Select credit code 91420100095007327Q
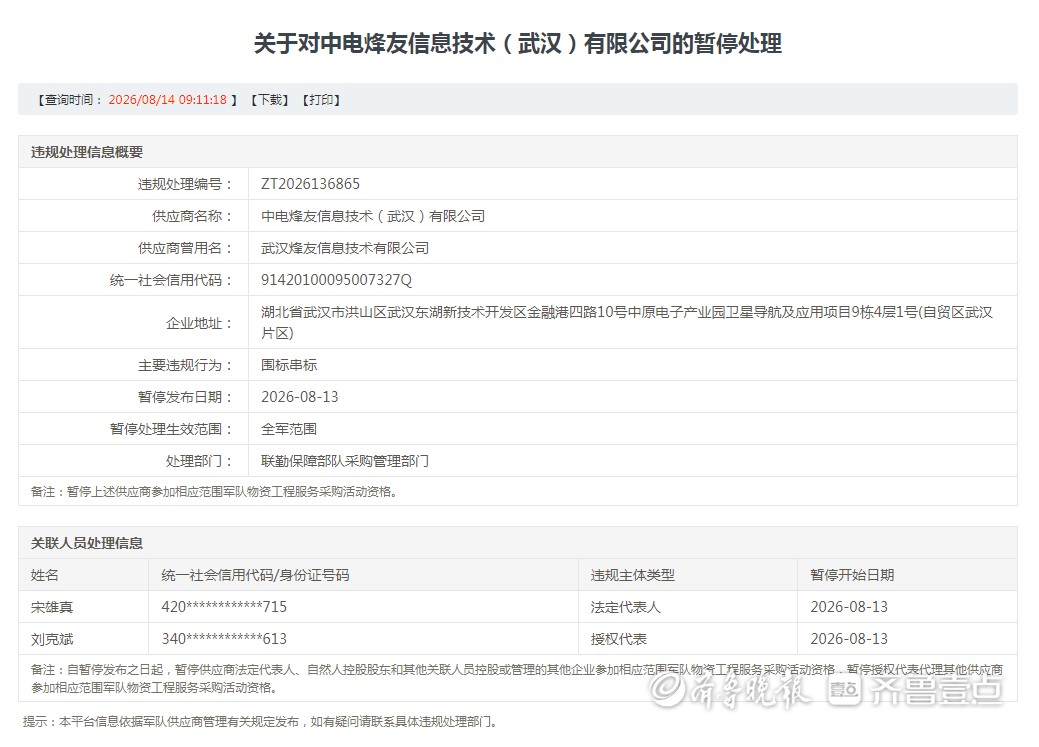Screen dimensions: 1039x747 click(x=336, y=280)
